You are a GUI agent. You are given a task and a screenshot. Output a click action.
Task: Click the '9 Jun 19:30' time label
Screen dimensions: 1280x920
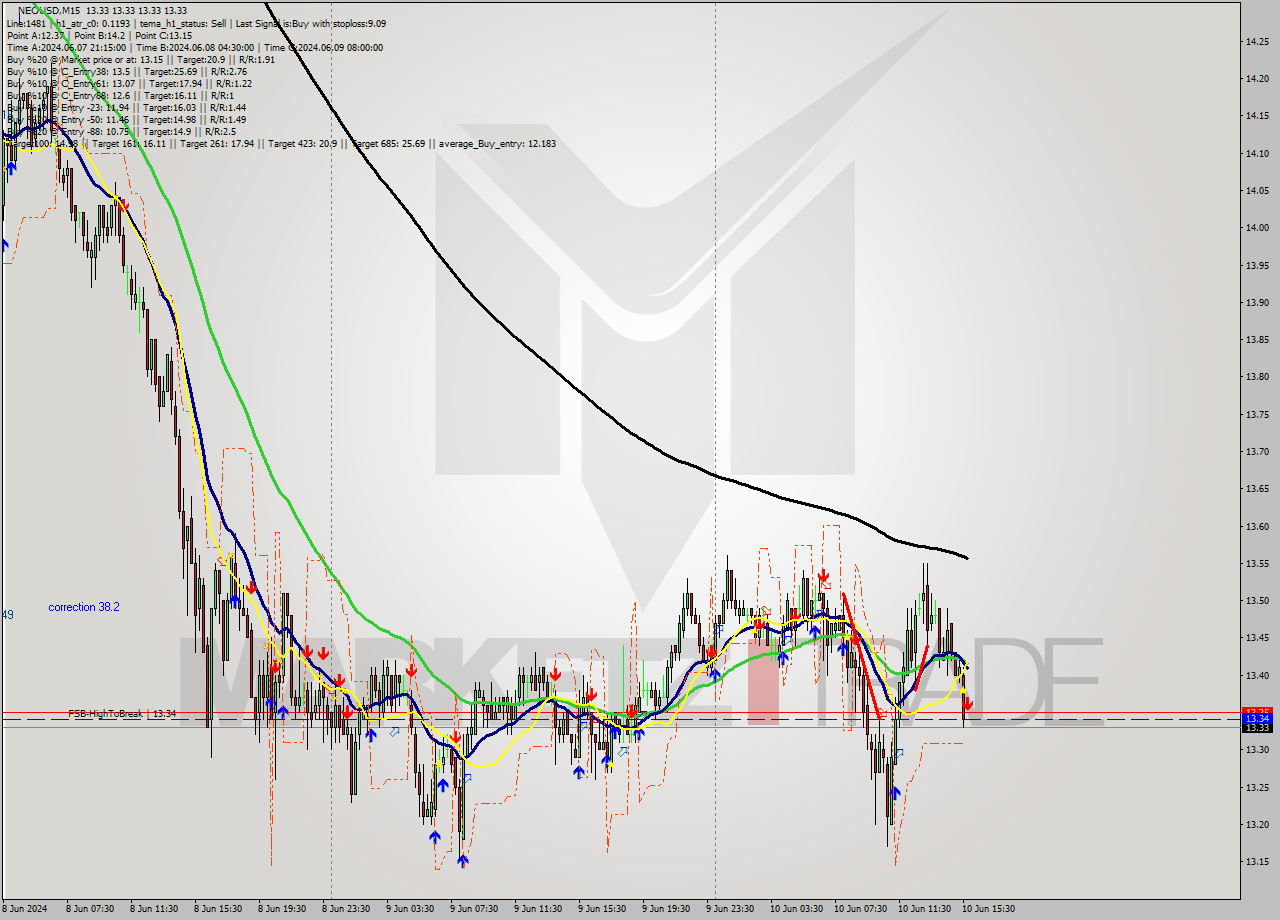[667, 909]
